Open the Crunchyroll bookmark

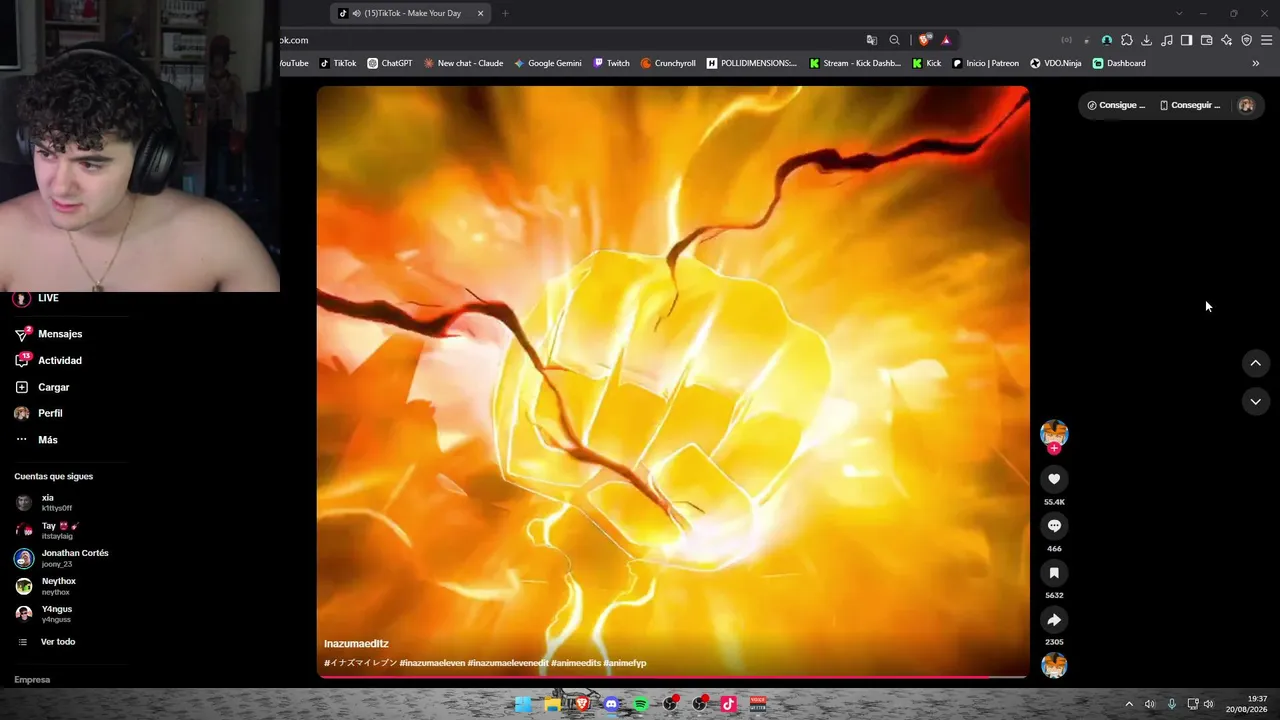(x=668, y=63)
